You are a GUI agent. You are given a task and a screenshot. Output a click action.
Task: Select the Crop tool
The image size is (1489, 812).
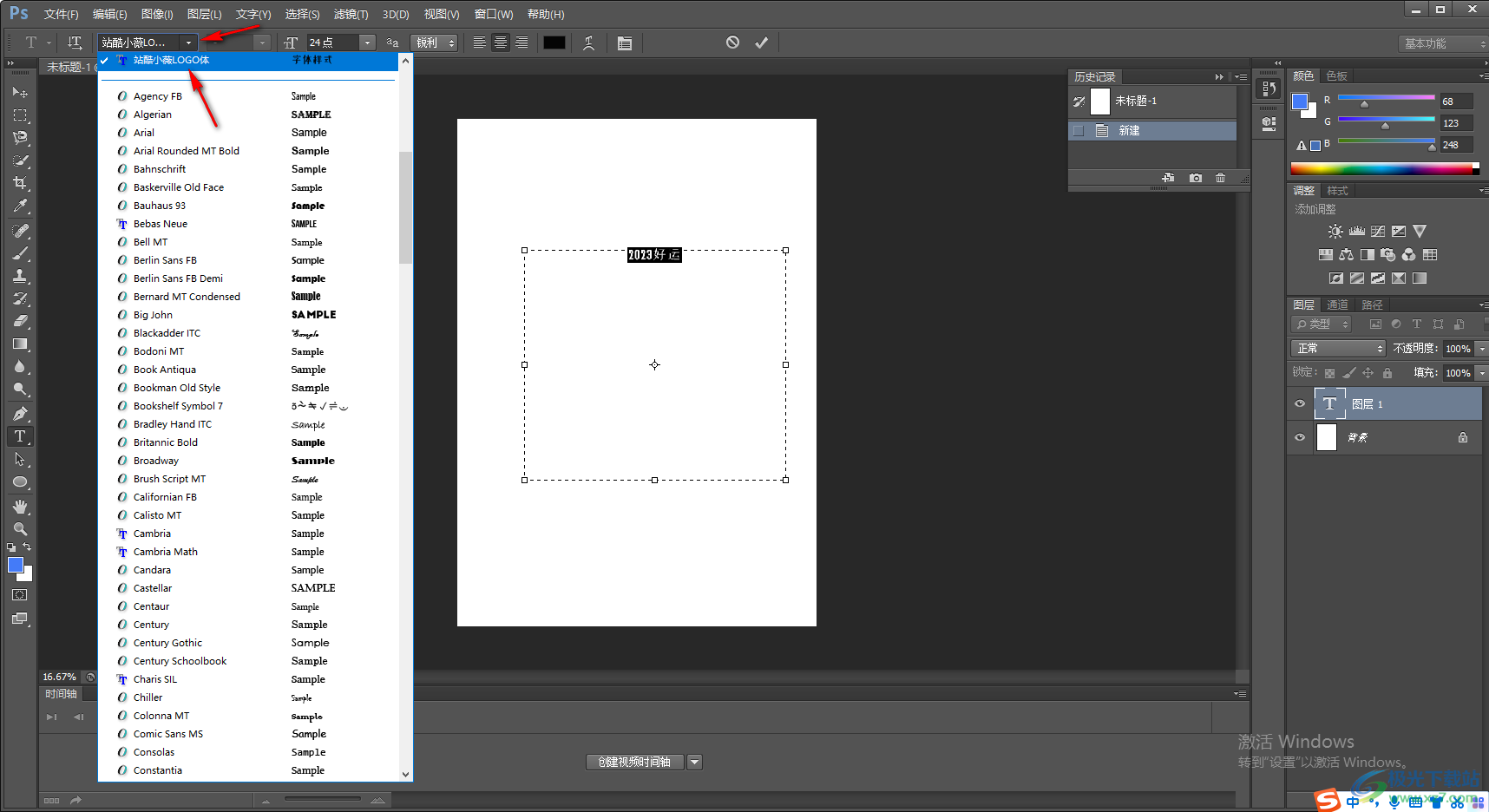coord(20,183)
